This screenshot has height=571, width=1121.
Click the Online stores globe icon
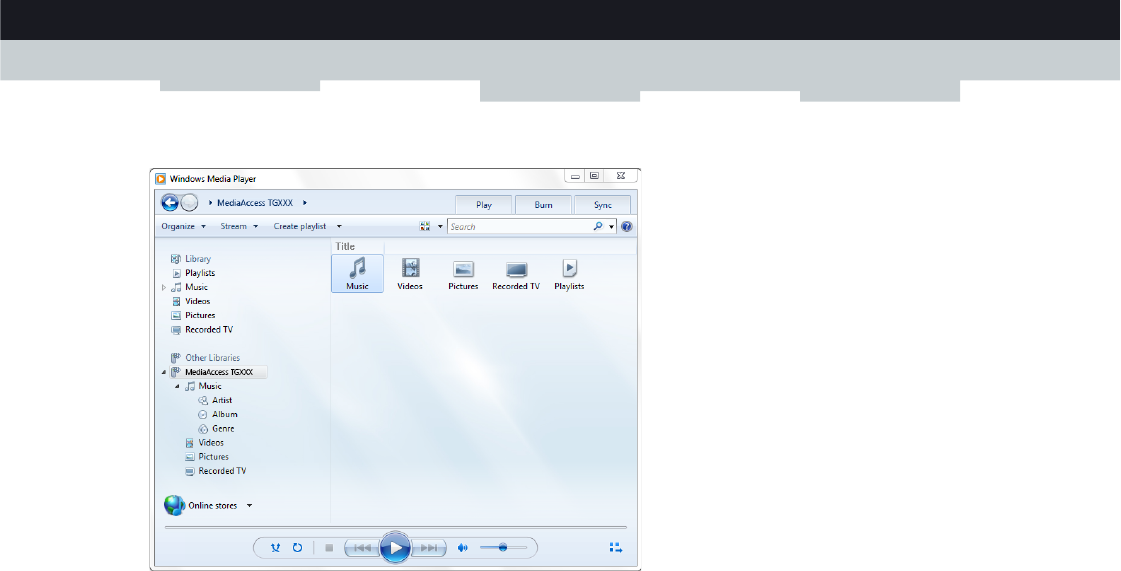click(x=174, y=505)
